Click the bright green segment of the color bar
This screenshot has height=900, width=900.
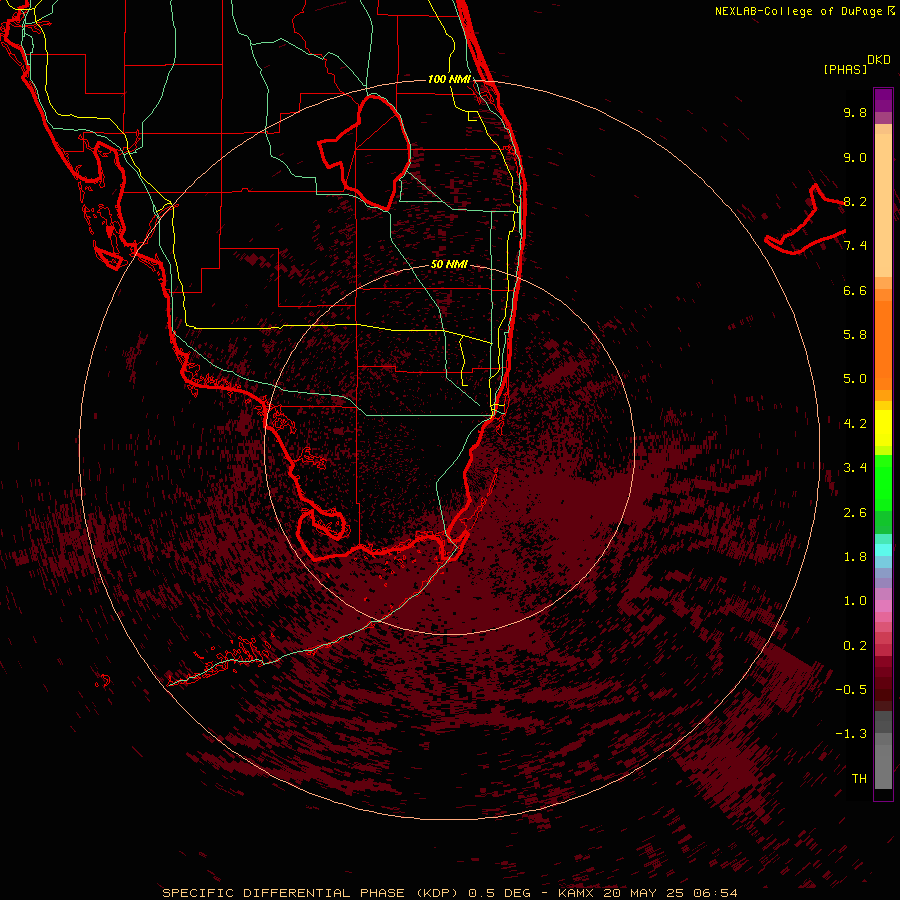coord(883,483)
